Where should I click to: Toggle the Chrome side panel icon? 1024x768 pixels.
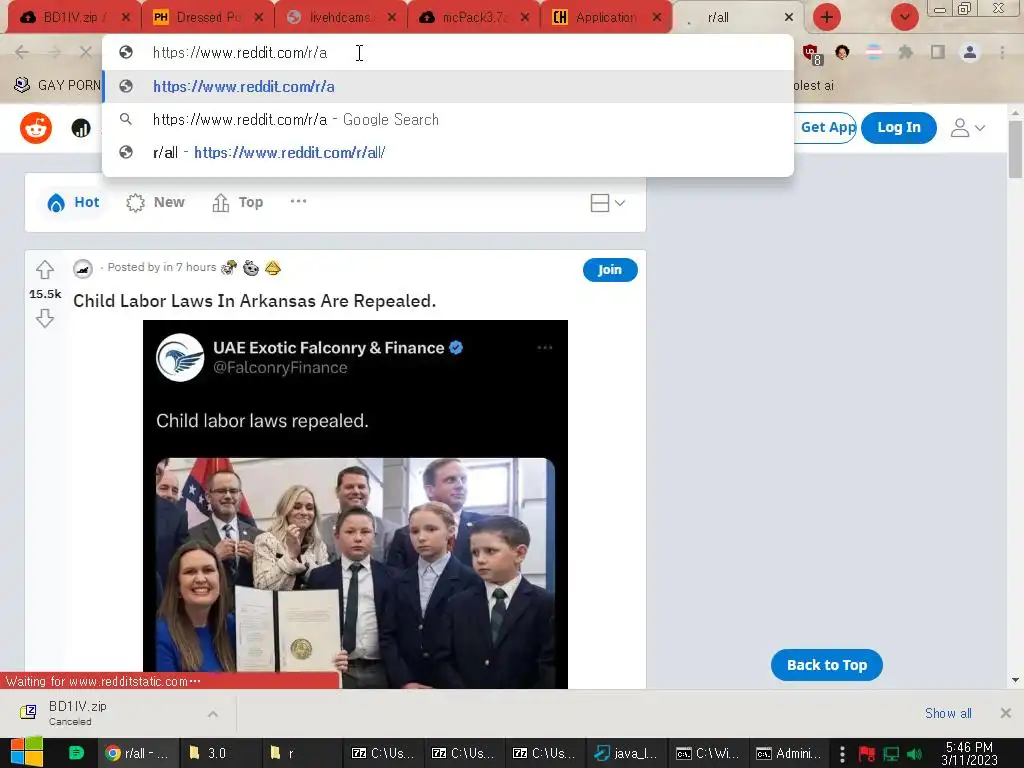[x=938, y=52]
